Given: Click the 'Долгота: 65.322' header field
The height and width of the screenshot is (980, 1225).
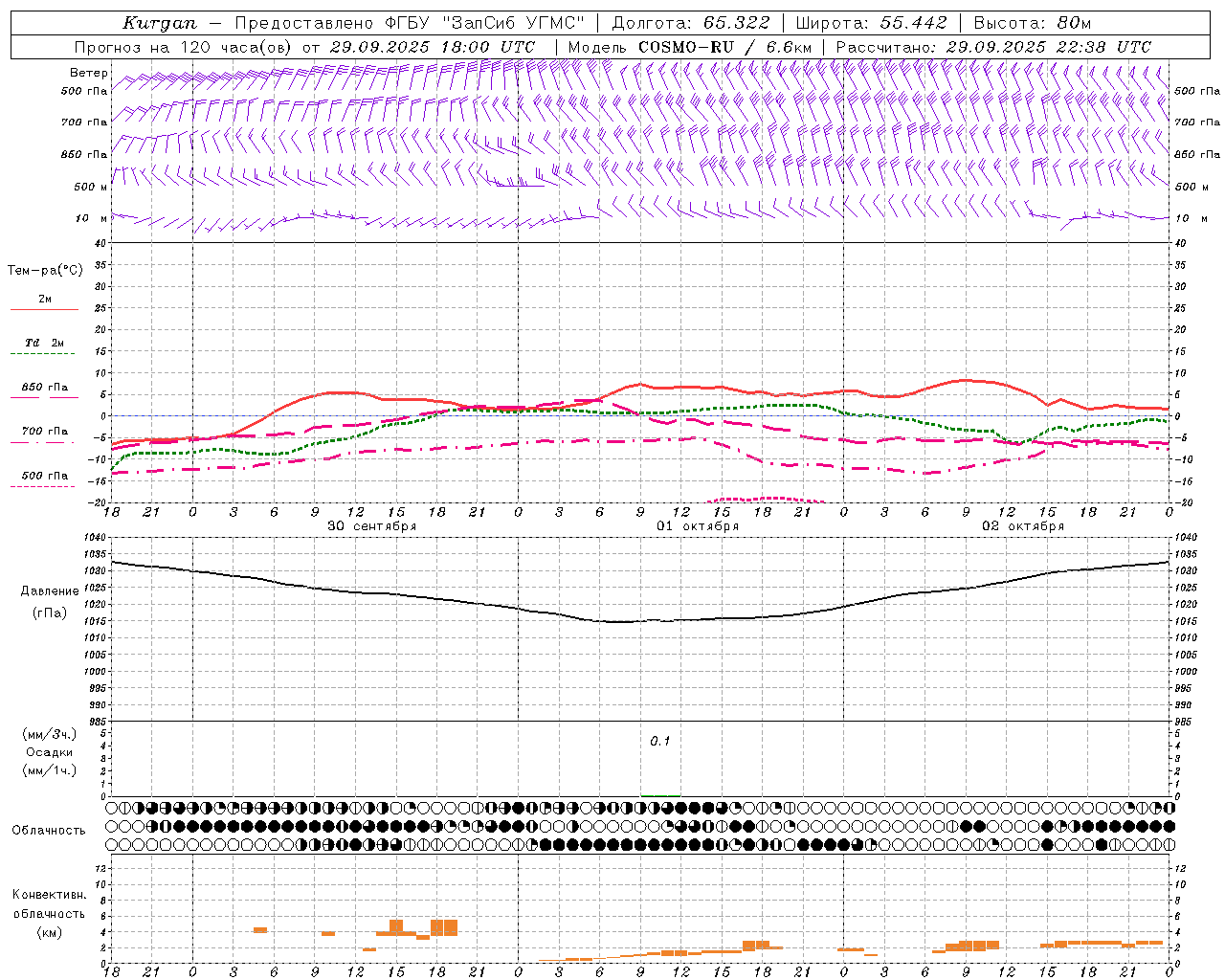Looking at the screenshot, I should coord(690,23).
